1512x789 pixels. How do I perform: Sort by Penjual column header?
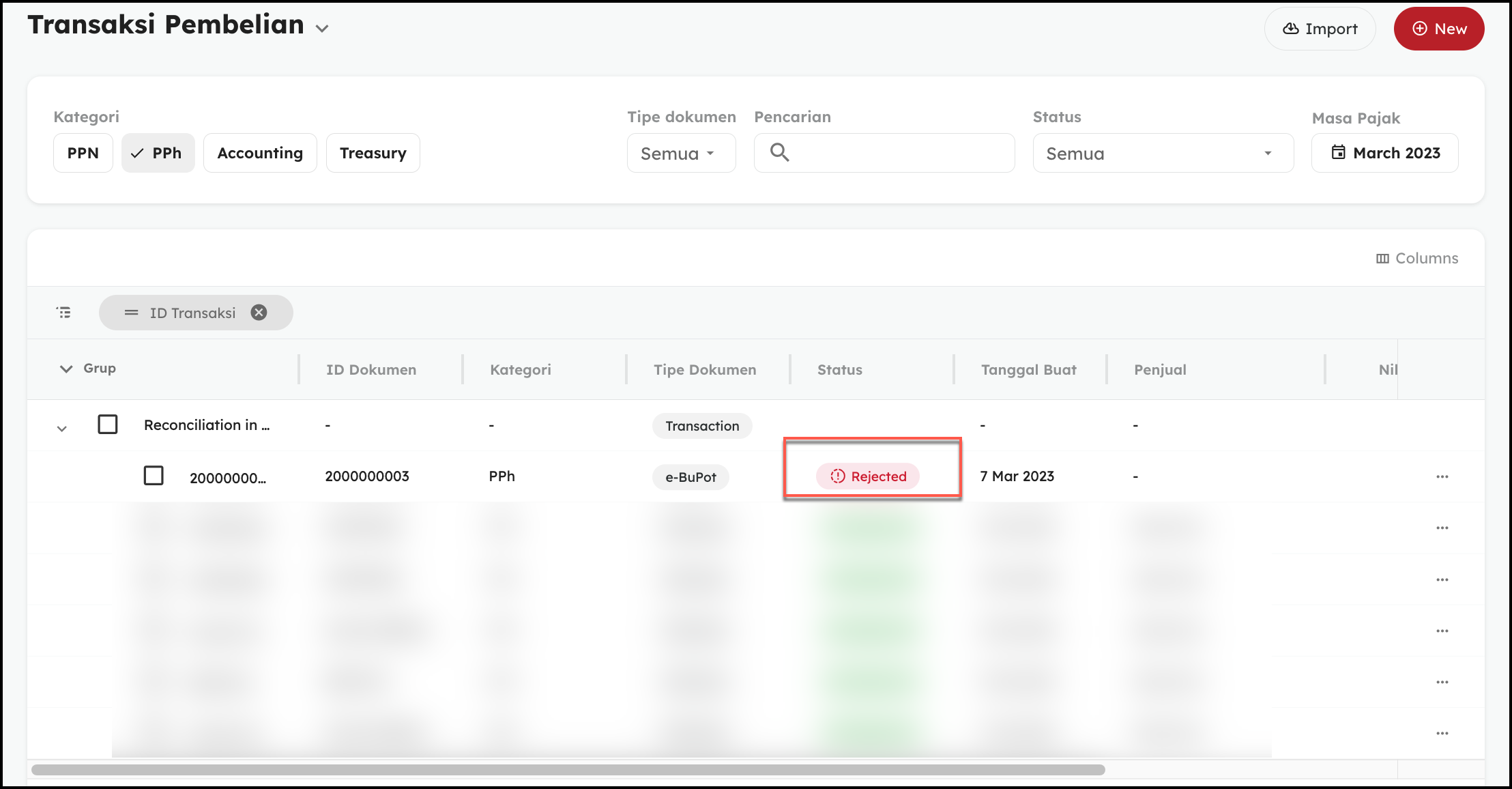(1160, 369)
